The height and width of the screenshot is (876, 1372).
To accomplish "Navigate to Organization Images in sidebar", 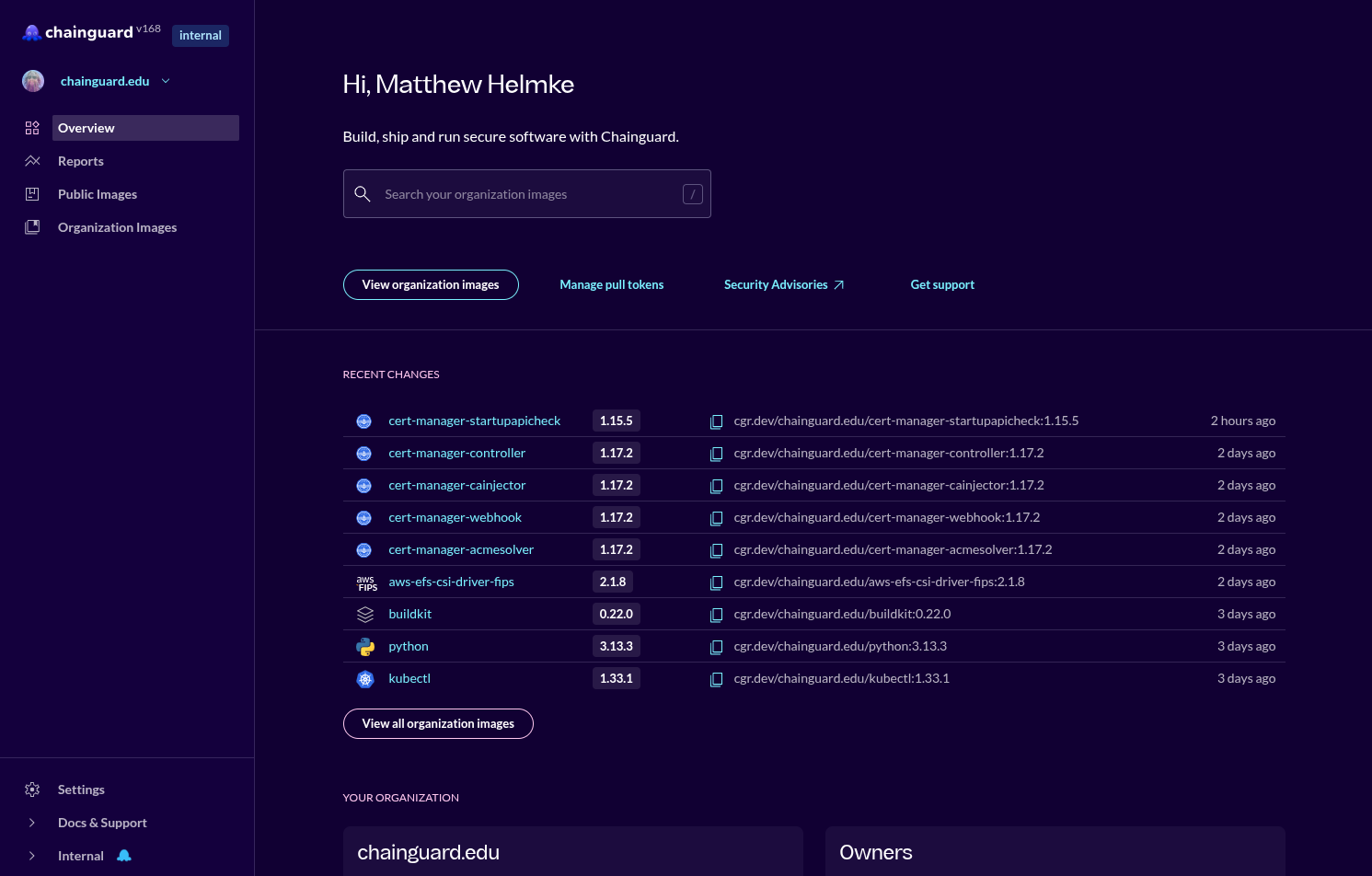I will (x=117, y=226).
